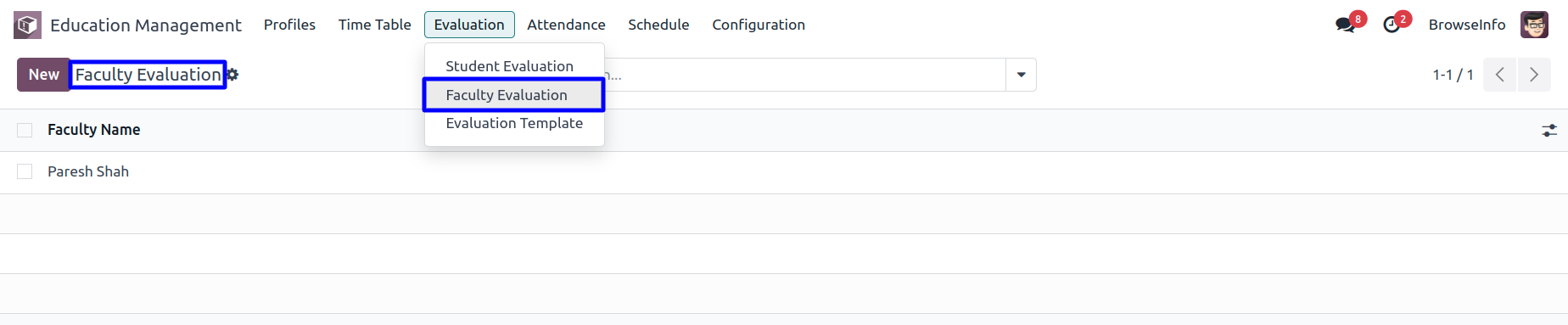Click the Education Management app logo icon

tap(27, 25)
